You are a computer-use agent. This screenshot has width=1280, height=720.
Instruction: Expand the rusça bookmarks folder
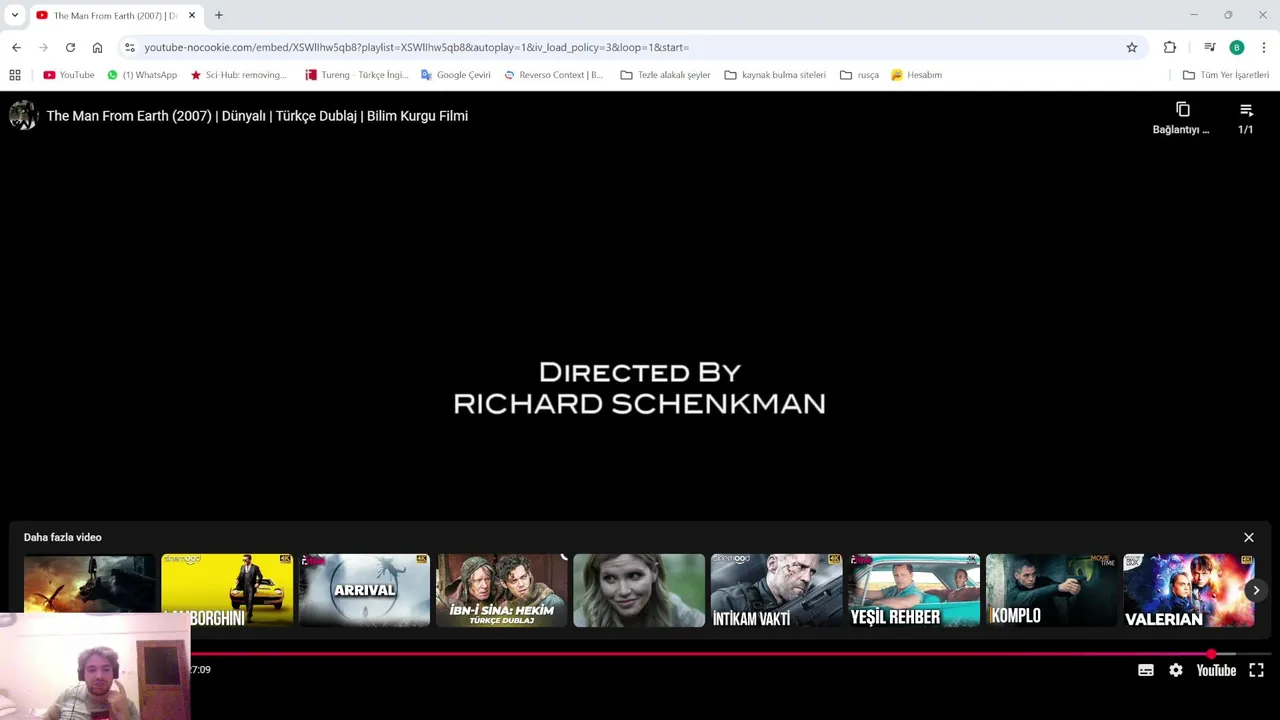click(x=860, y=75)
